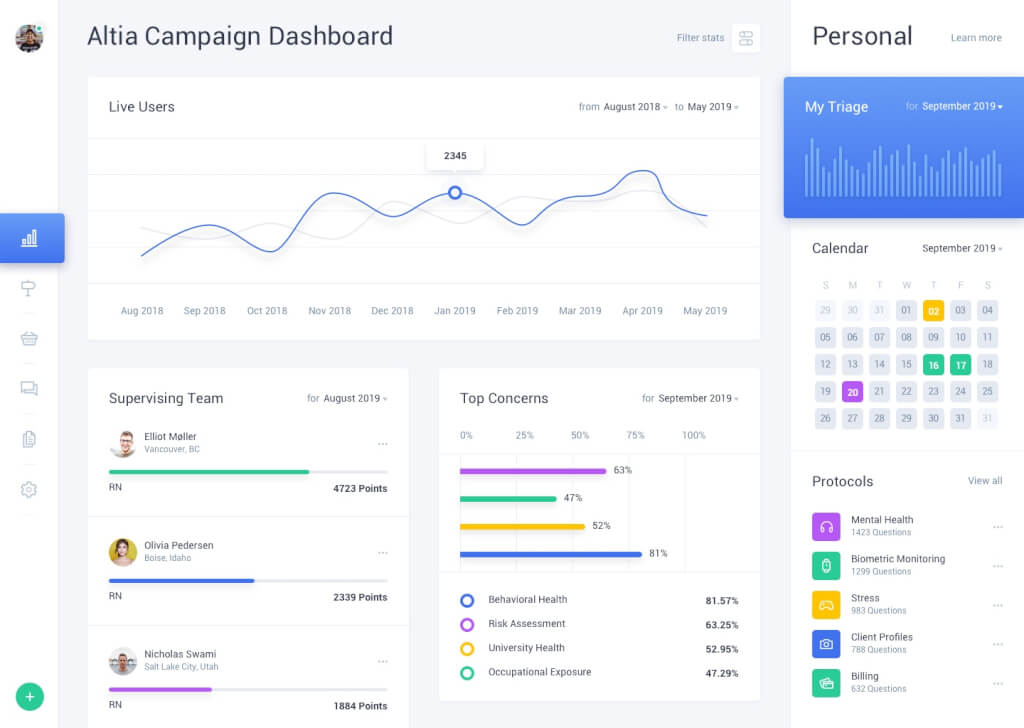Image resolution: width=1024 pixels, height=728 pixels.
Task: Open options menu for Elliot Møller
Action: (x=382, y=444)
